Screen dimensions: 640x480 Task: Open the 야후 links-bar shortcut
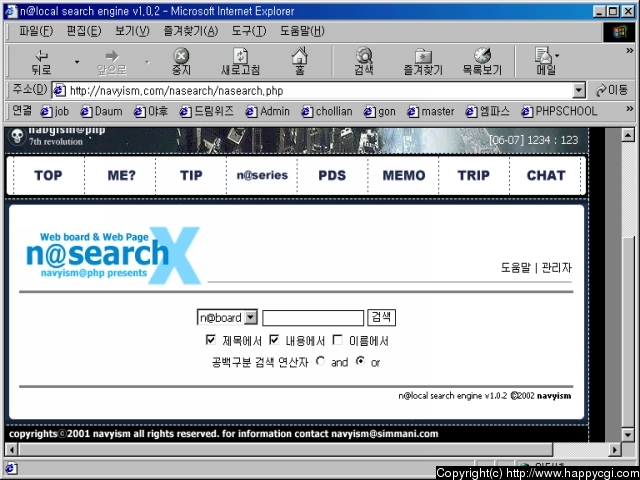coord(151,111)
